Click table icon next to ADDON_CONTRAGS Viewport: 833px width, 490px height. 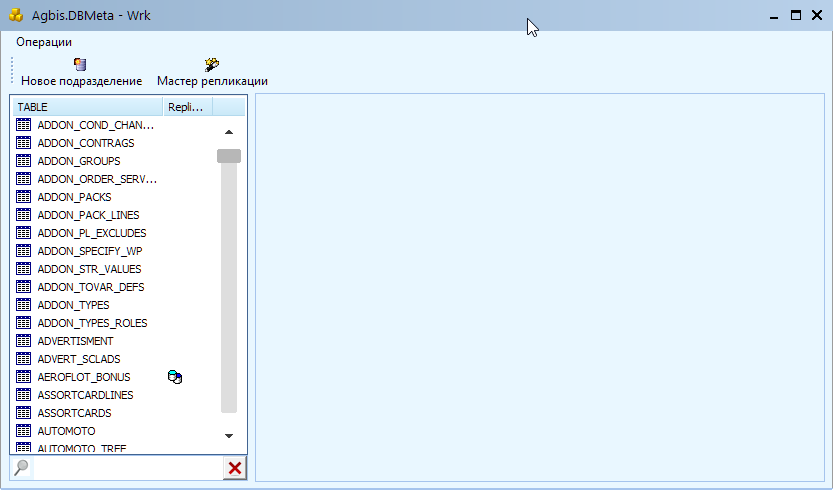tap(23, 143)
